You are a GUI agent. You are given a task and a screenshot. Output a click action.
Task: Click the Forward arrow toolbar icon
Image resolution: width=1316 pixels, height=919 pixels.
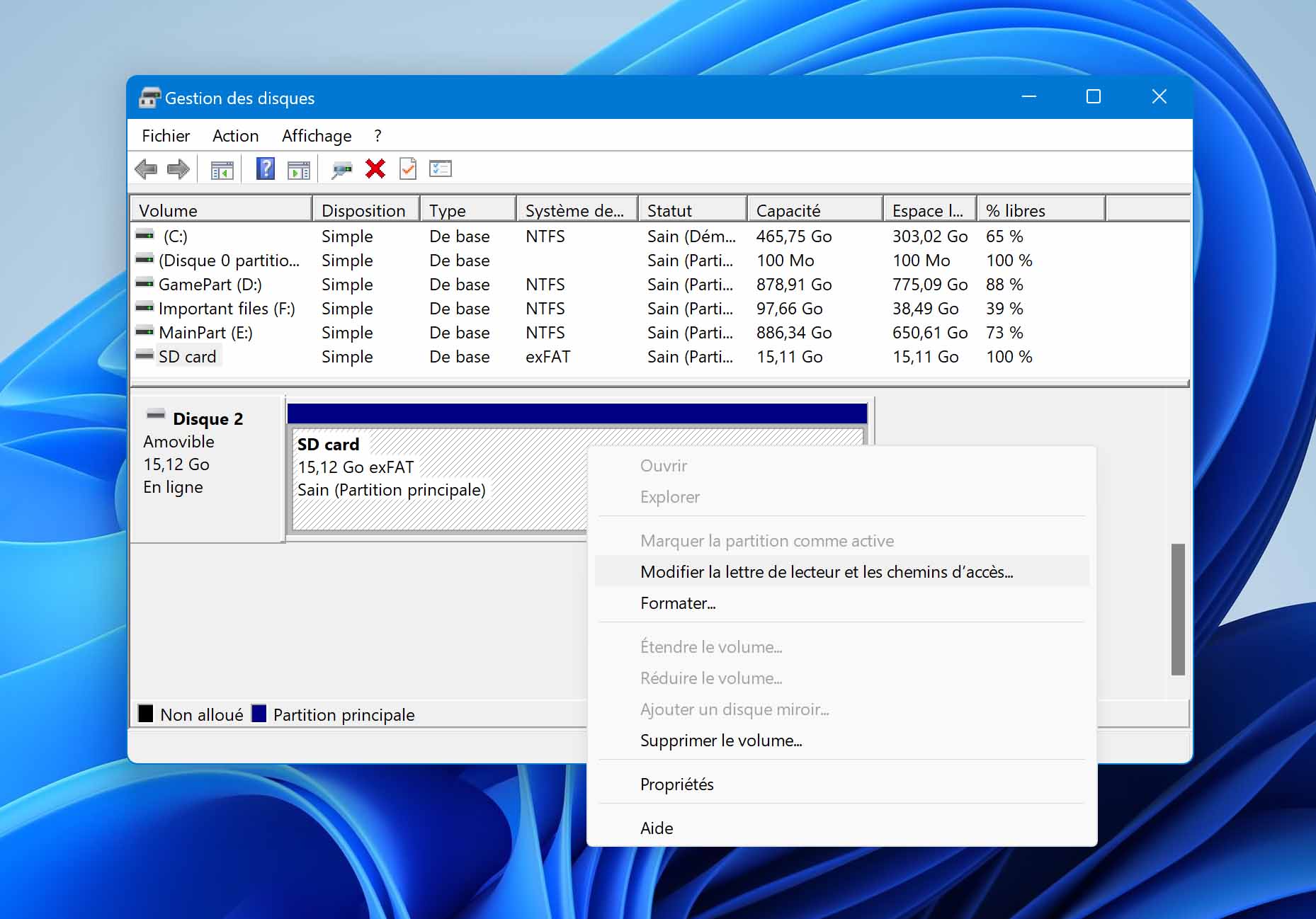coord(178,169)
